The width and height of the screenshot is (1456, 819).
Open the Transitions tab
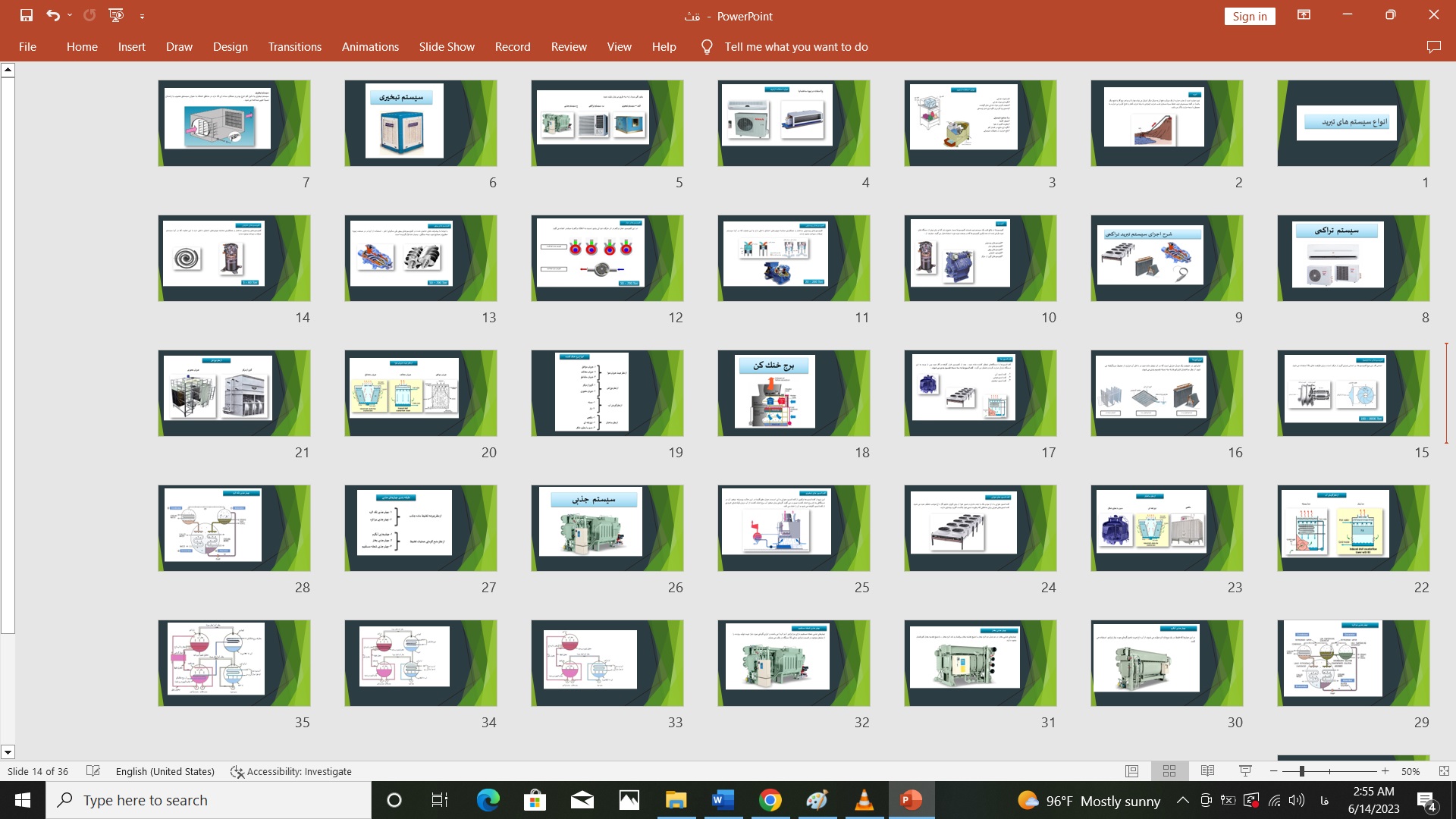point(294,47)
